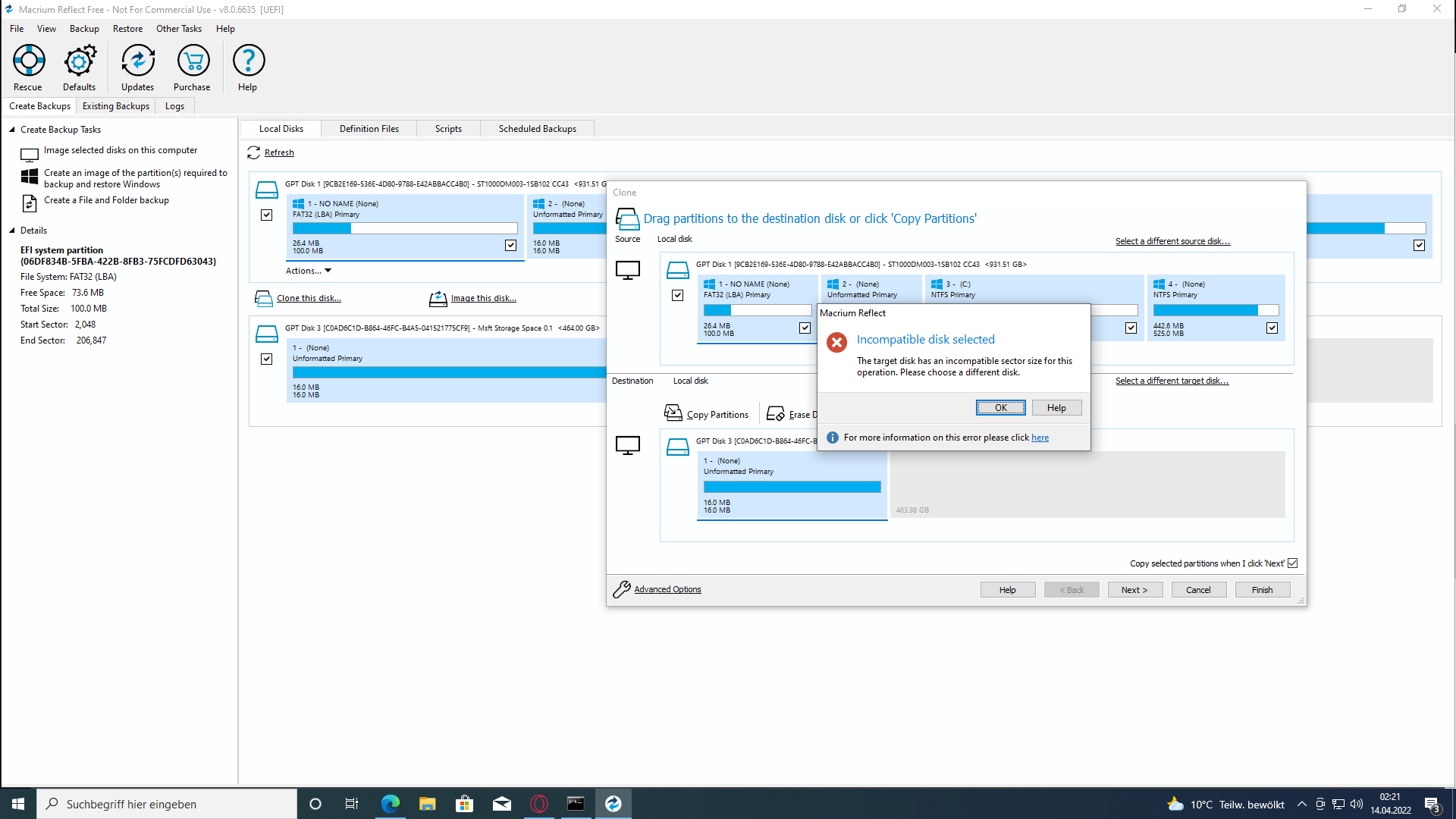Open the Defaults gear icon
The height and width of the screenshot is (819, 1456).
pos(80,61)
